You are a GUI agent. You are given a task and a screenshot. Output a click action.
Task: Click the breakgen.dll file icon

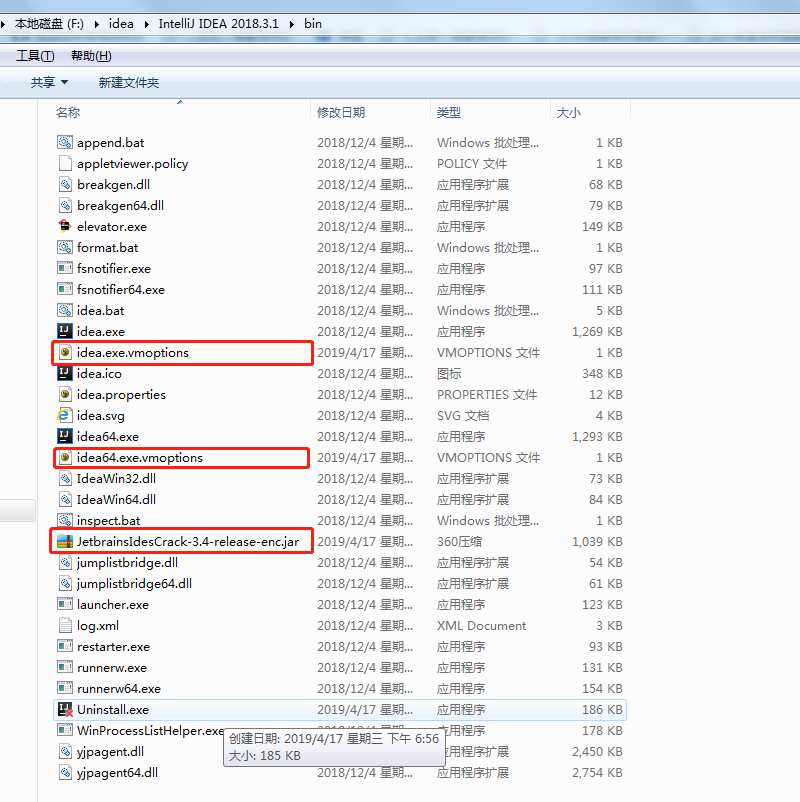[x=65, y=184]
